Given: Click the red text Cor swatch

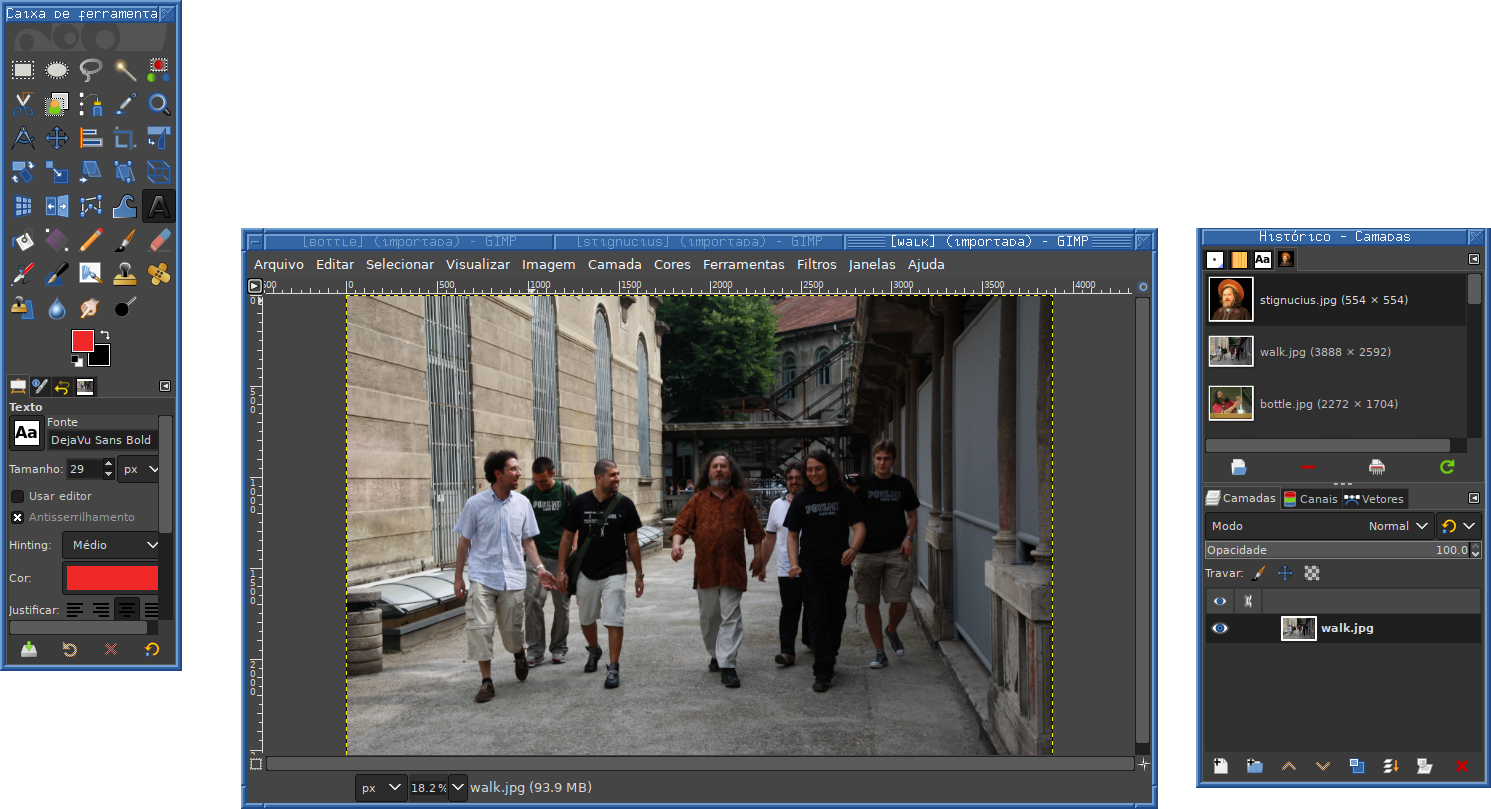Looking at the screenshot, I should pos(111,578).
